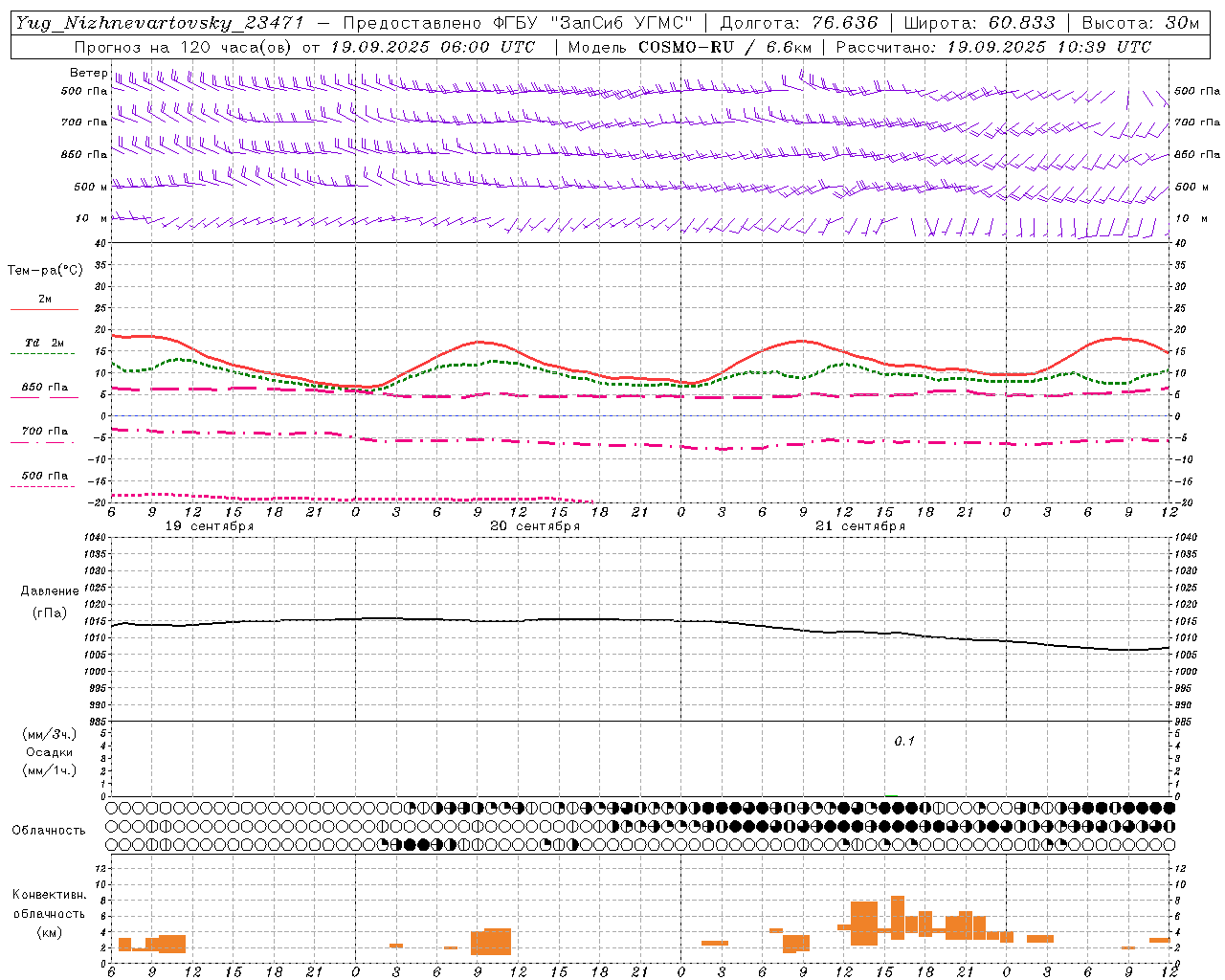Click the 700 гПа temperature legend label

click(x=45, y=431)
